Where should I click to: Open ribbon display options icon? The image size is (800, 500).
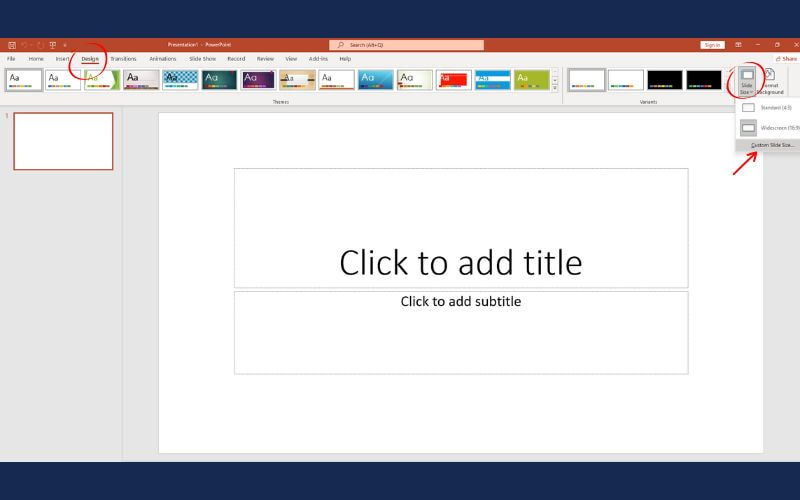pyautogui.click(x=738, y=45)
